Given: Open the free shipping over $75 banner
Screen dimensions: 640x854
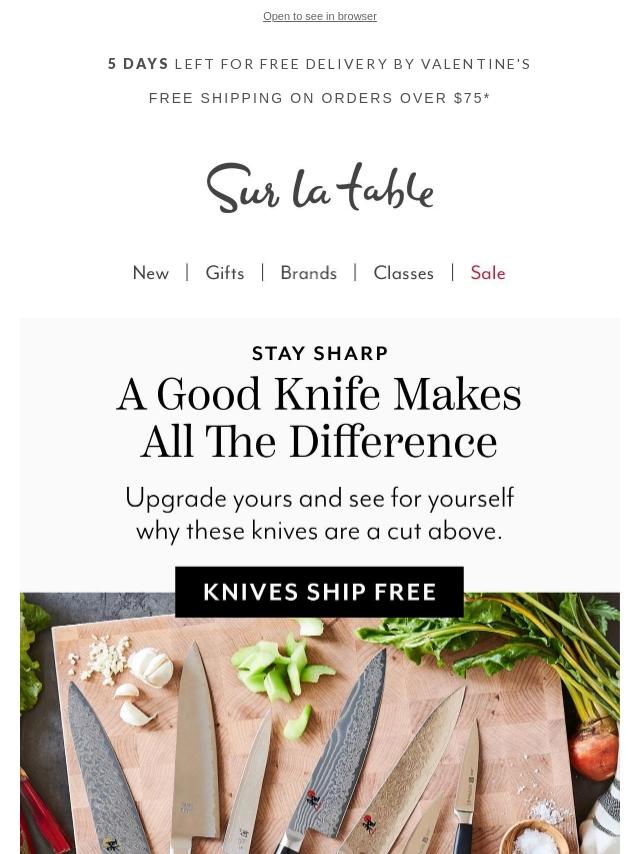Looking at the screenshot, I should click(x=319, y=98).
